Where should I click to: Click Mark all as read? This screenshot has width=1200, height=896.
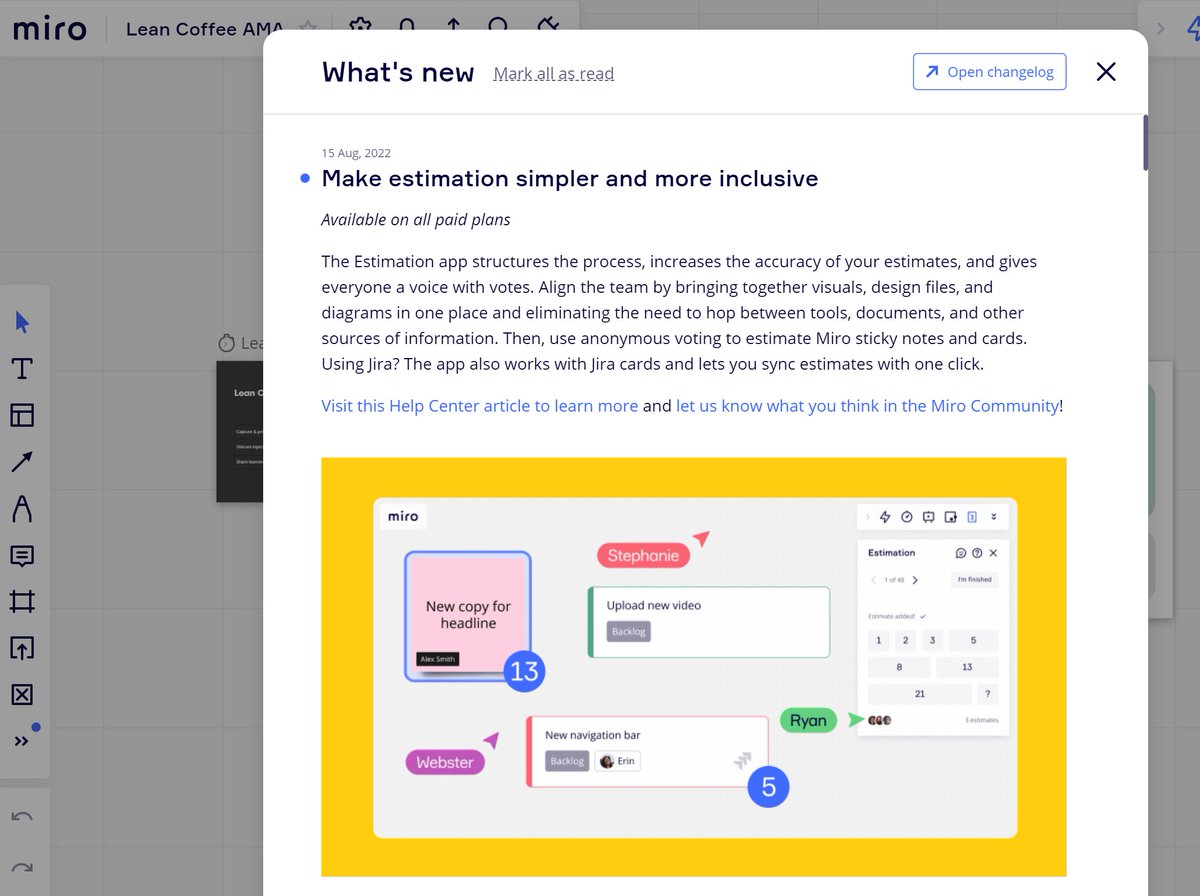pyautogui.click(x=554, y=73)
